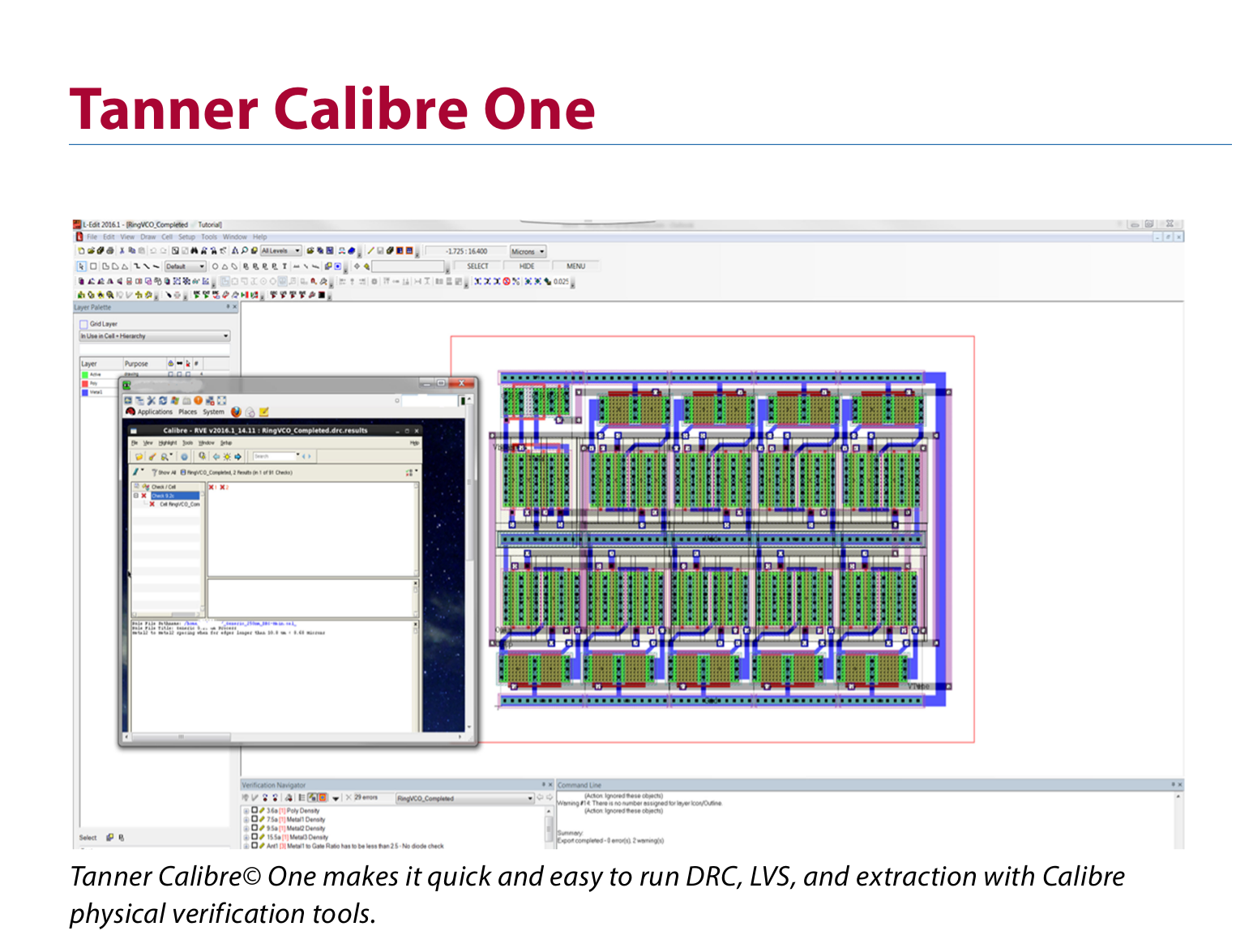This screenshot has width=1236, height=952.
Task: Expand the 3.6a Poly Density tree row
Action: pyautogui.click(x=246, y=811)
